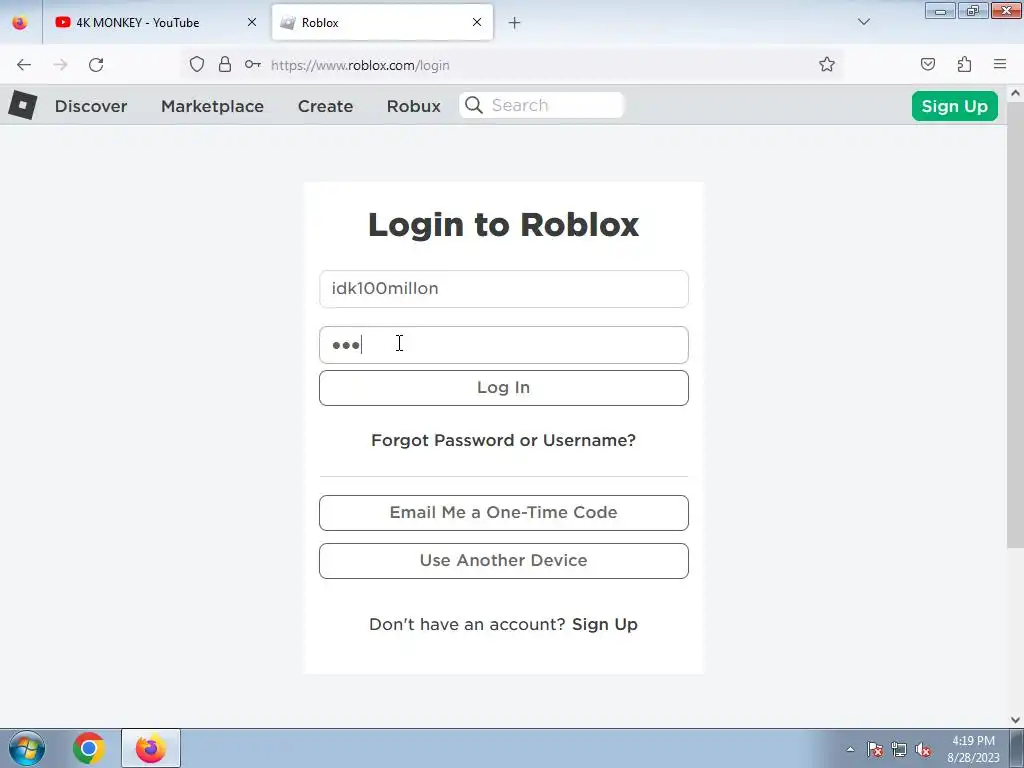
Task: Click the Log In button
Action: point(504,388)
